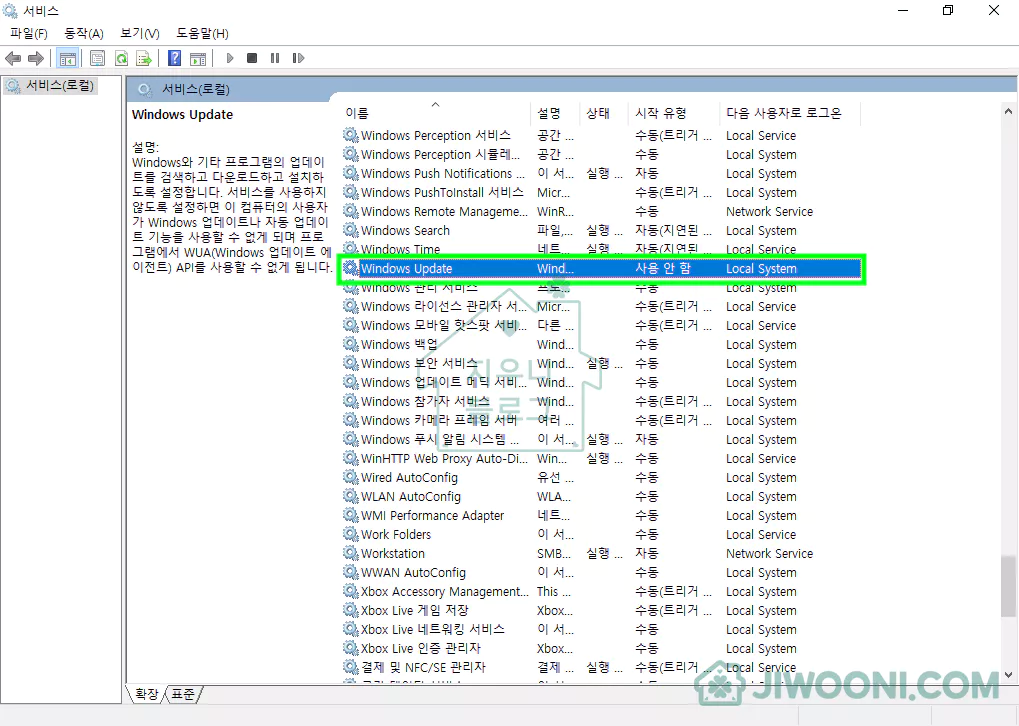This screenshot has width=1019, height=726.
Task: Sort by the 이름 column header
Action: [x=435, y=113]
